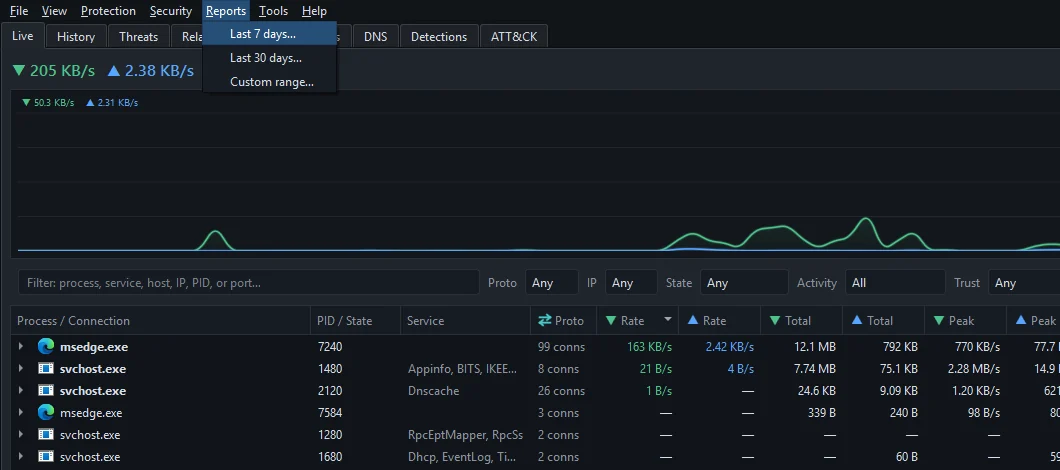Open the Activity filter dropdown showing All
This screenshot has width=1060, height=470.
coord(895,283)
